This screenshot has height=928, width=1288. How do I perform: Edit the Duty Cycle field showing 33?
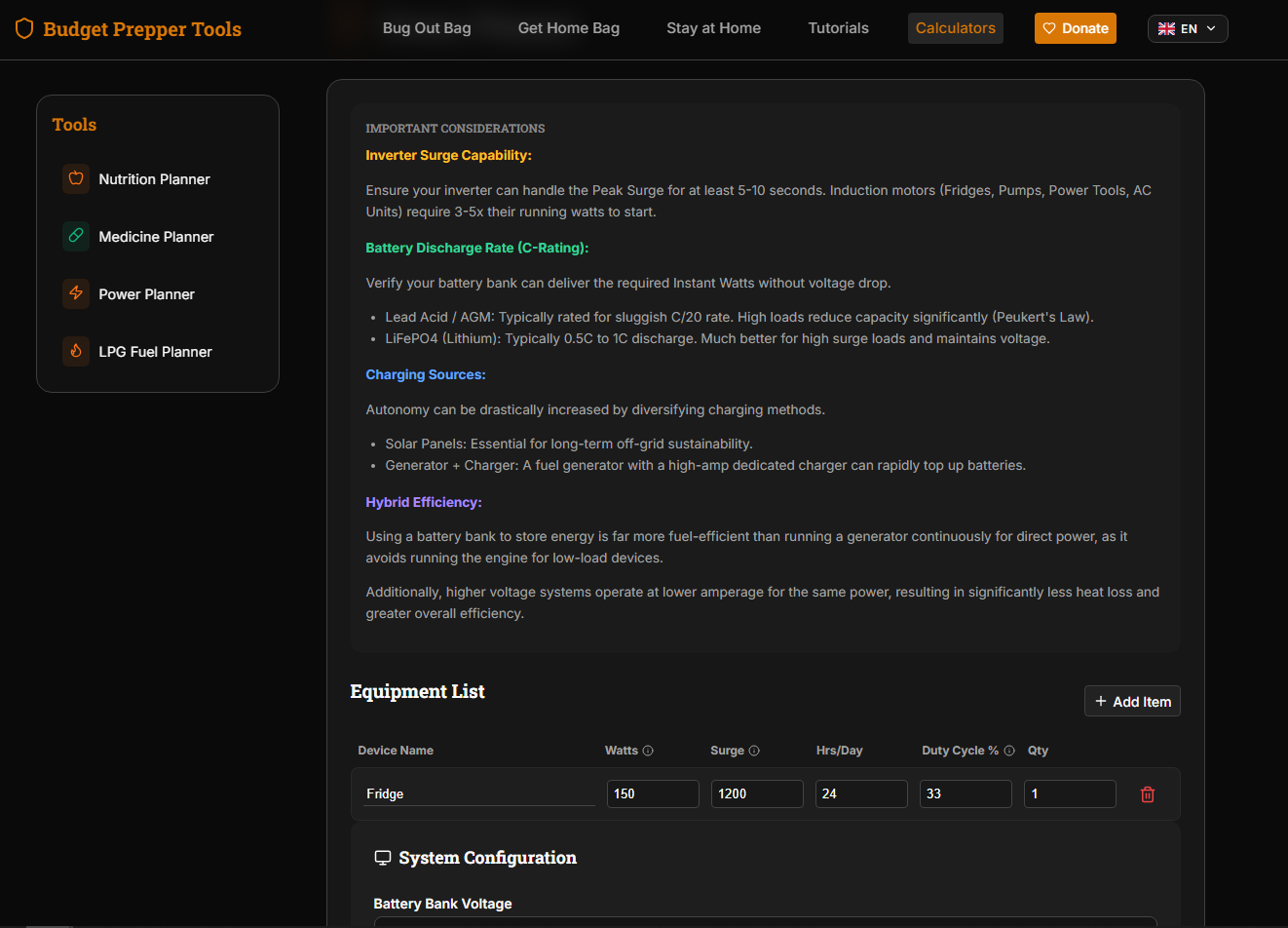[x=966, y=793]
